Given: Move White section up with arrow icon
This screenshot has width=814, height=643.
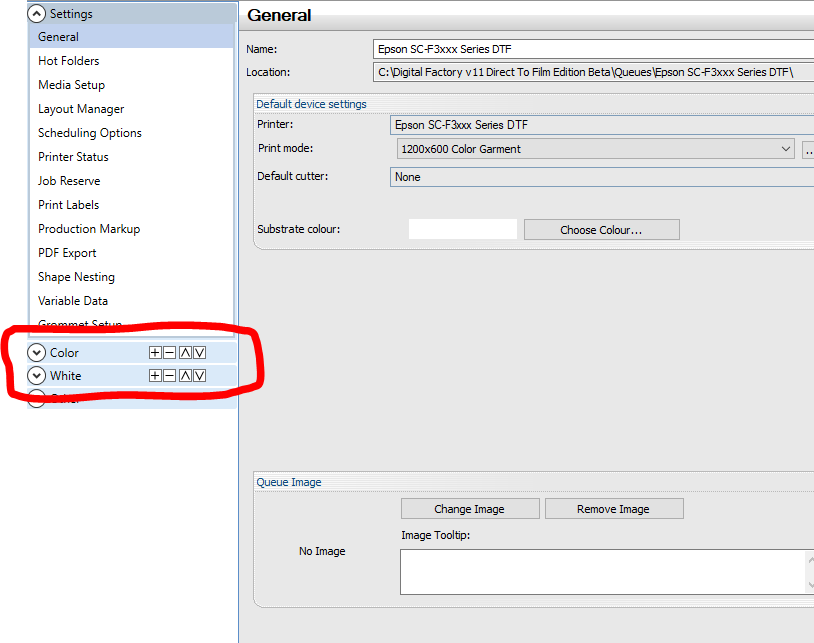Looking at the screenshot, I should click(185, 376).
